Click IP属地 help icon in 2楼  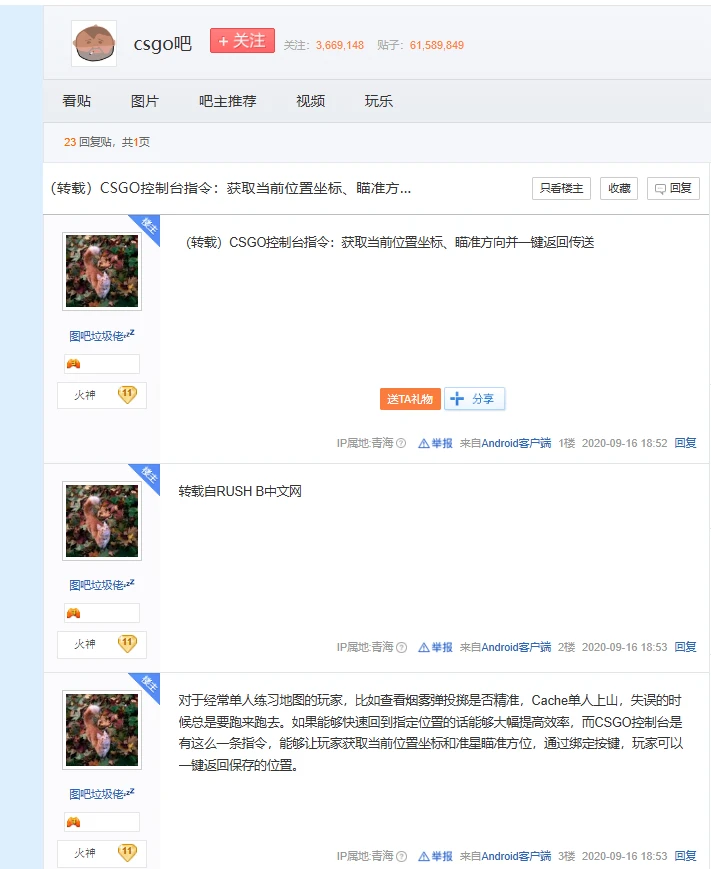tap(402, 647)
